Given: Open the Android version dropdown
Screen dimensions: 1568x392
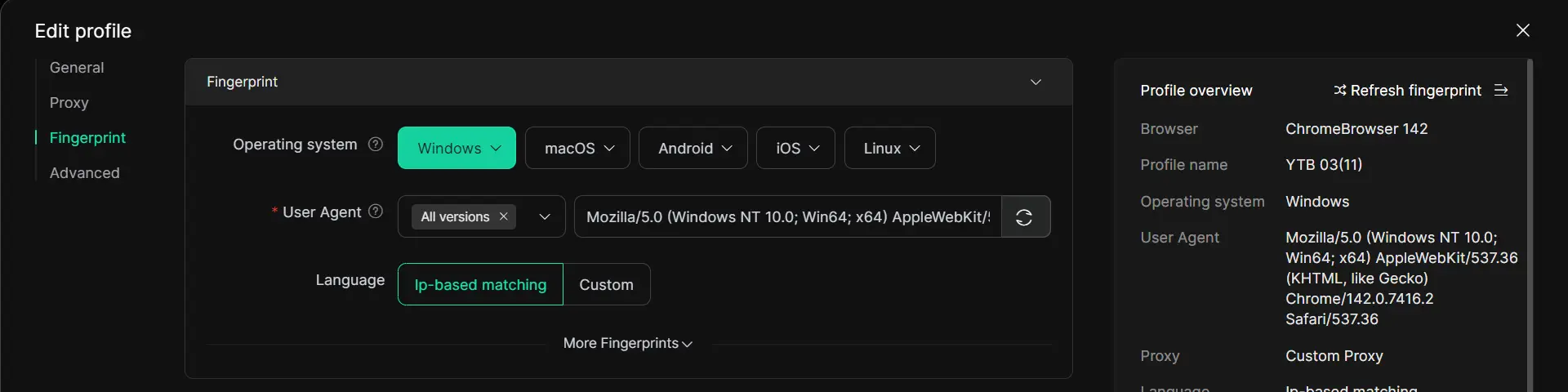Looking at the screenshot, I should (693, 148).
